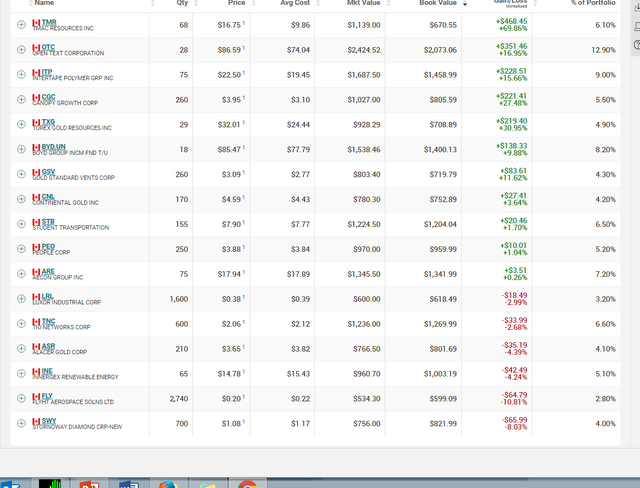Sort by the Book Value column arrow
The width and height of the screenshot is (640, 488).
464,4
